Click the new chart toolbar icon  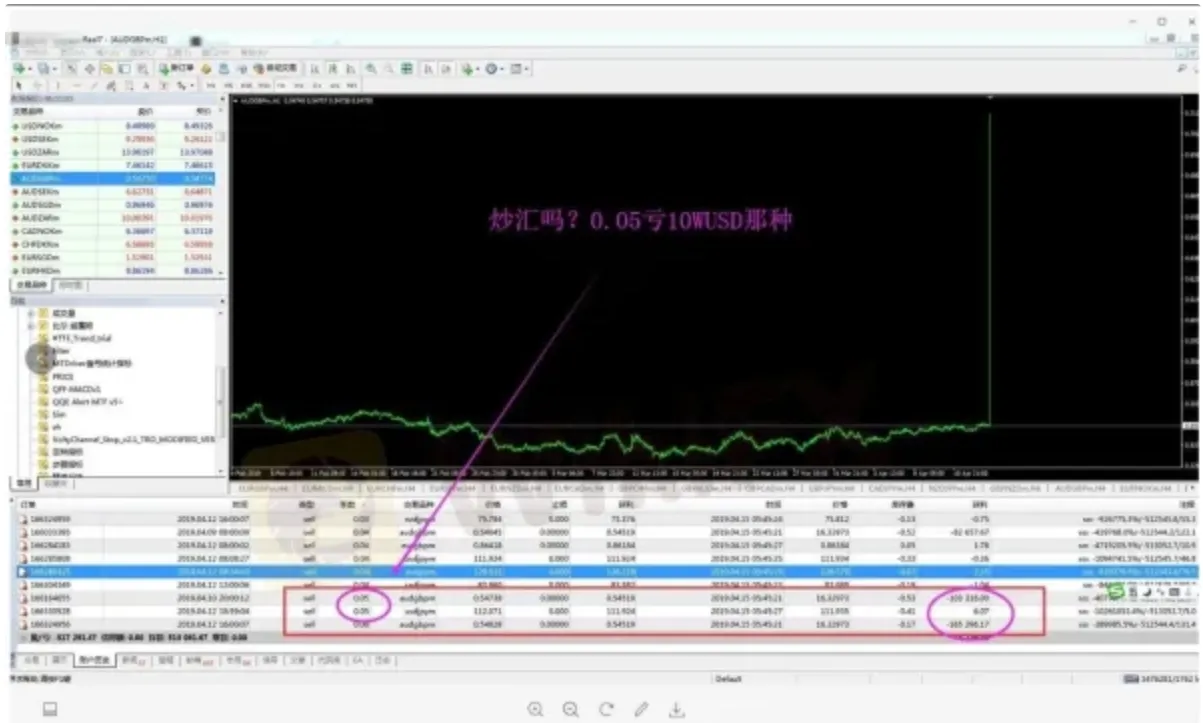point(20,68)
